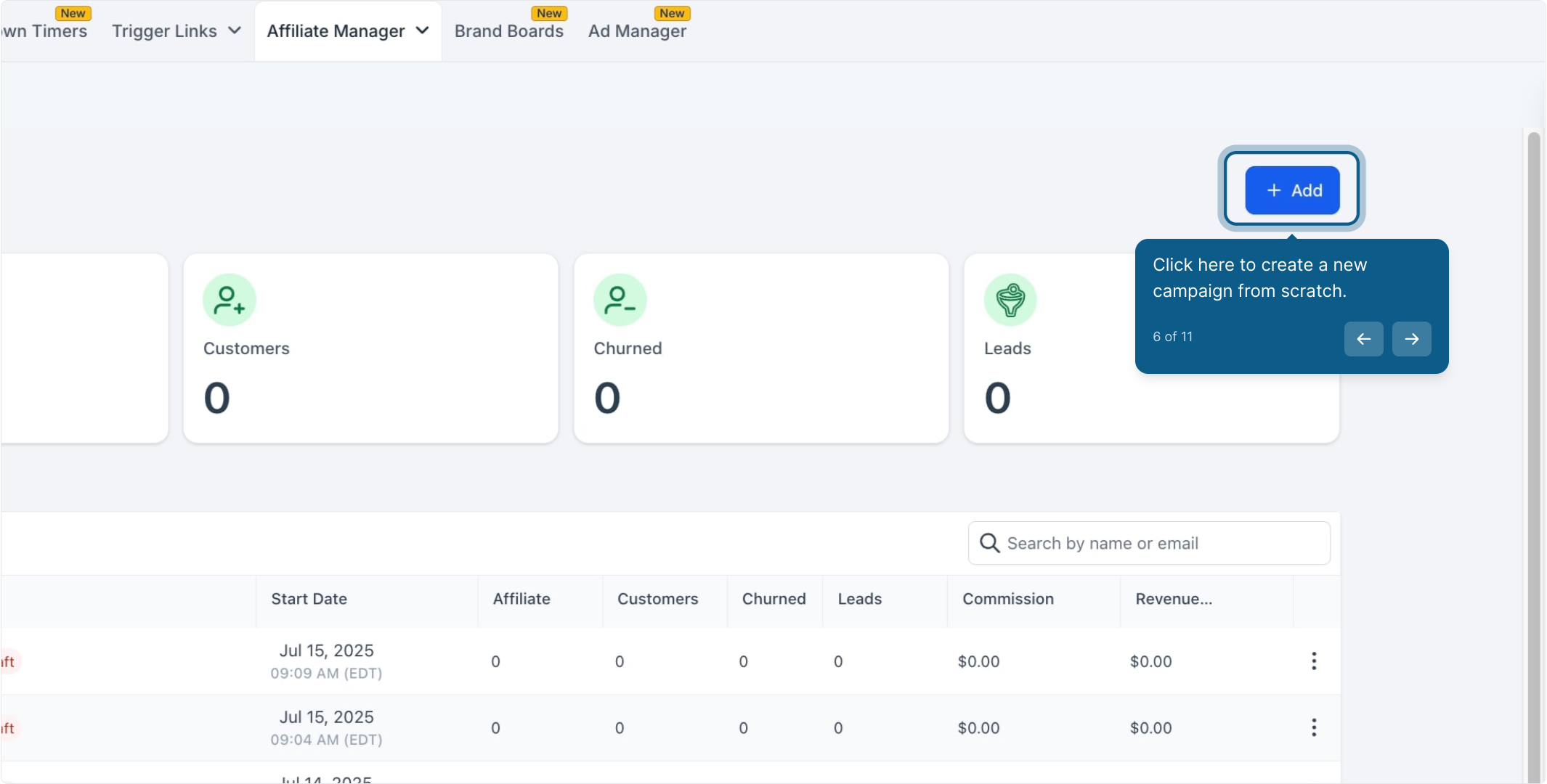The image size is (1547, 784).
Task: Click the Customers add-user icon
Action: tap(230, 300)
